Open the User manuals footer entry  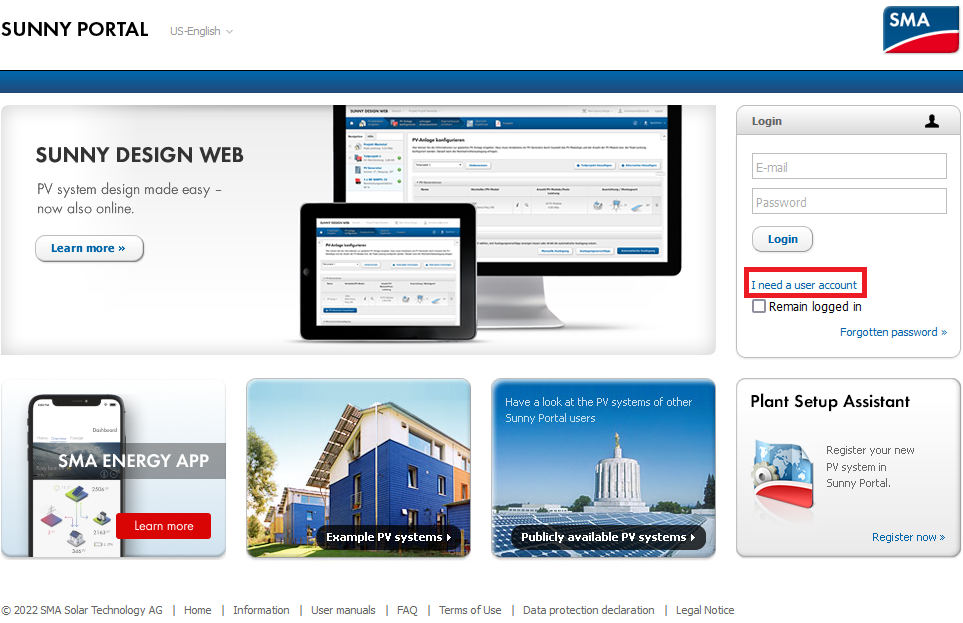(x=343, y=610)
